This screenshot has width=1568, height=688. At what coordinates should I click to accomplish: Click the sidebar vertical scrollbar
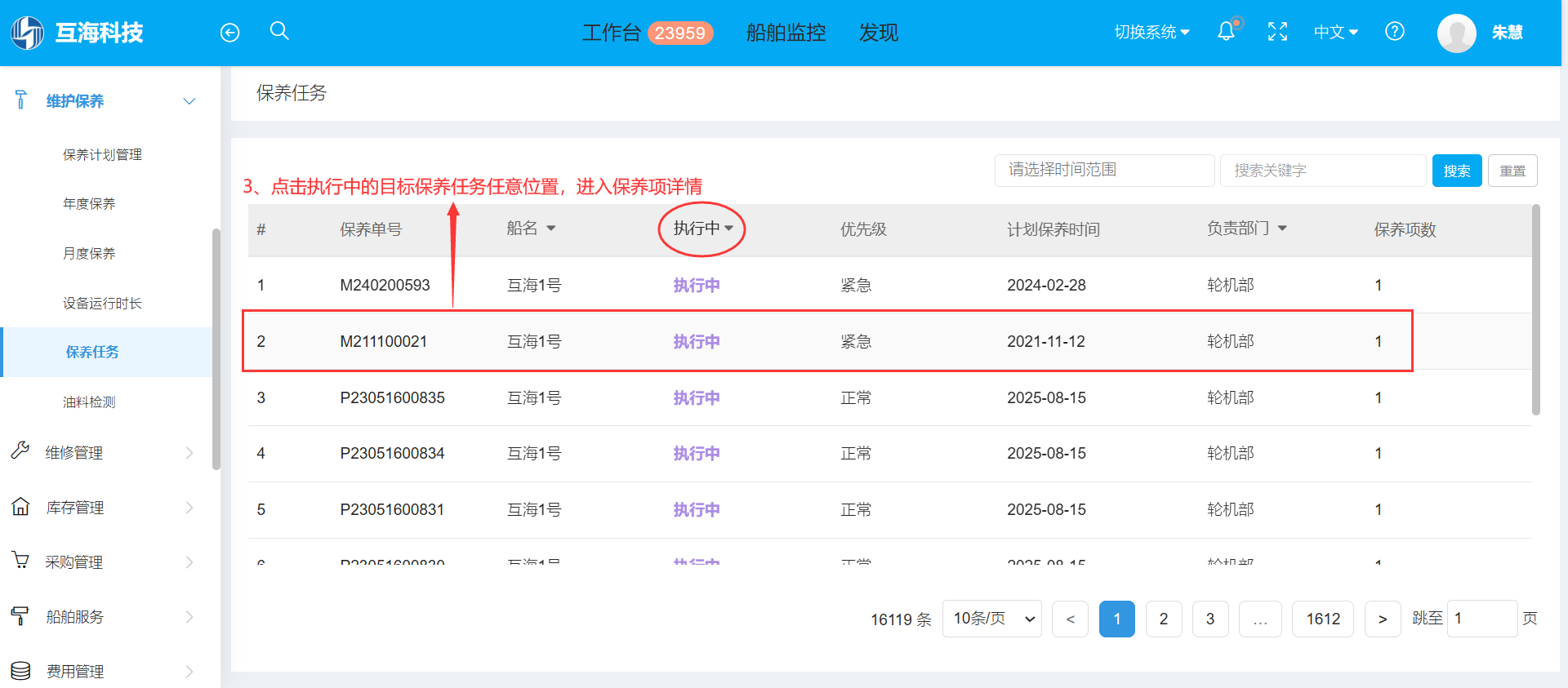coord(216,349)
